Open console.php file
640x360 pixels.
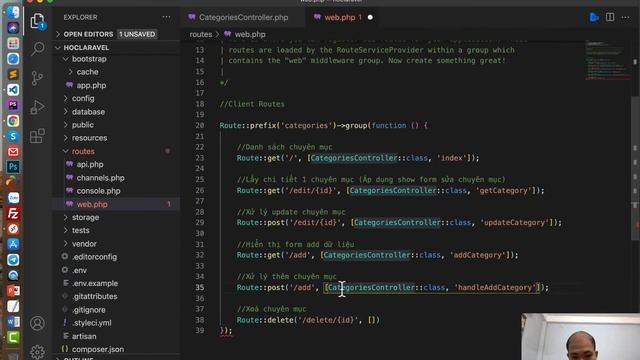(98, 191)
